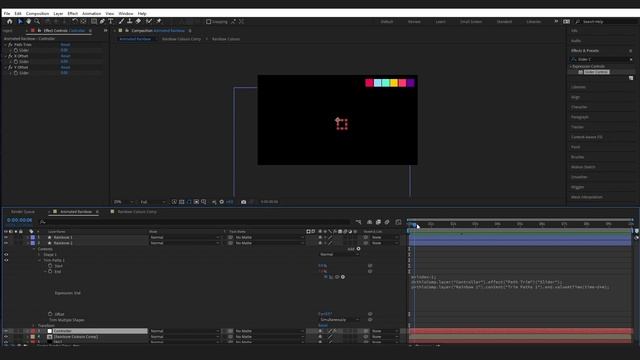The height and width of the screenshot is (360, 640).
Task: Open the Paragraph panel
Action: [580, 117]
